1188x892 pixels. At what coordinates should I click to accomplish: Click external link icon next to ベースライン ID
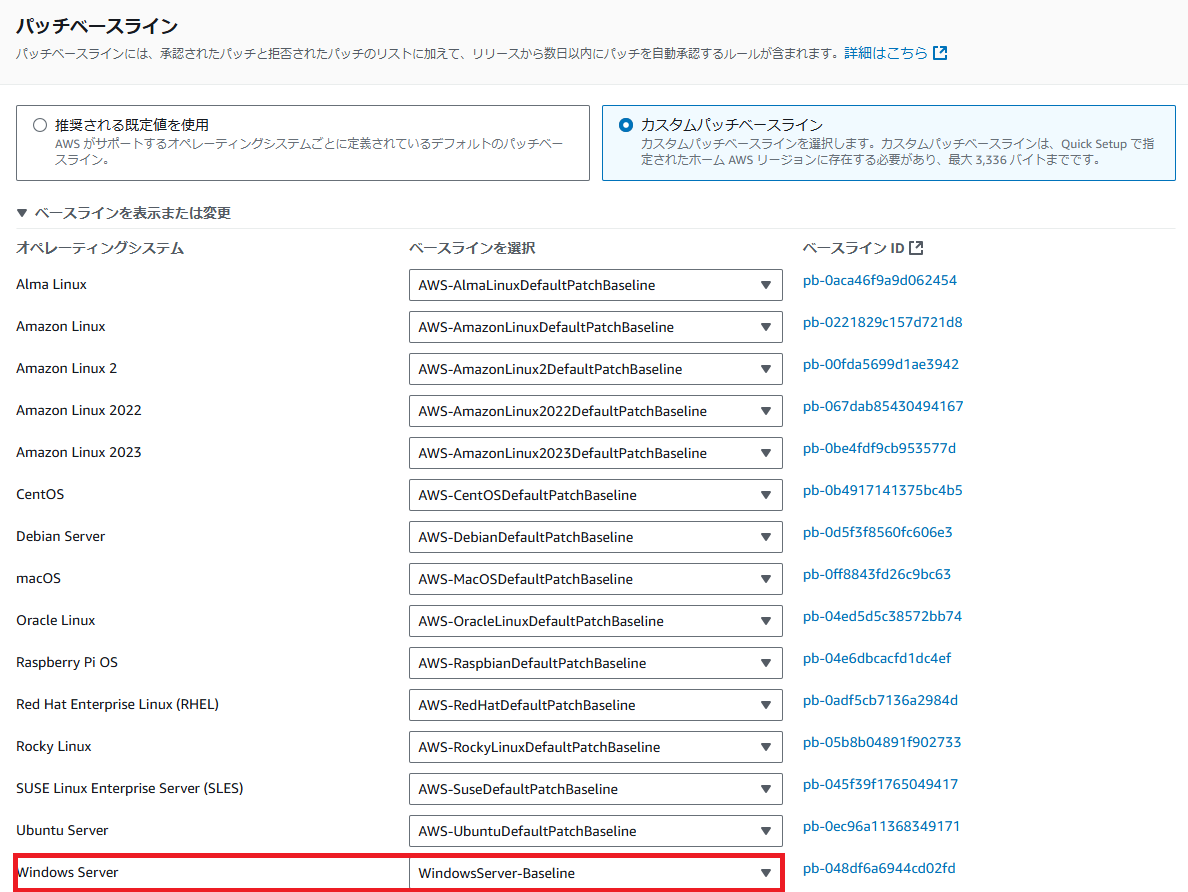point(916,248)
